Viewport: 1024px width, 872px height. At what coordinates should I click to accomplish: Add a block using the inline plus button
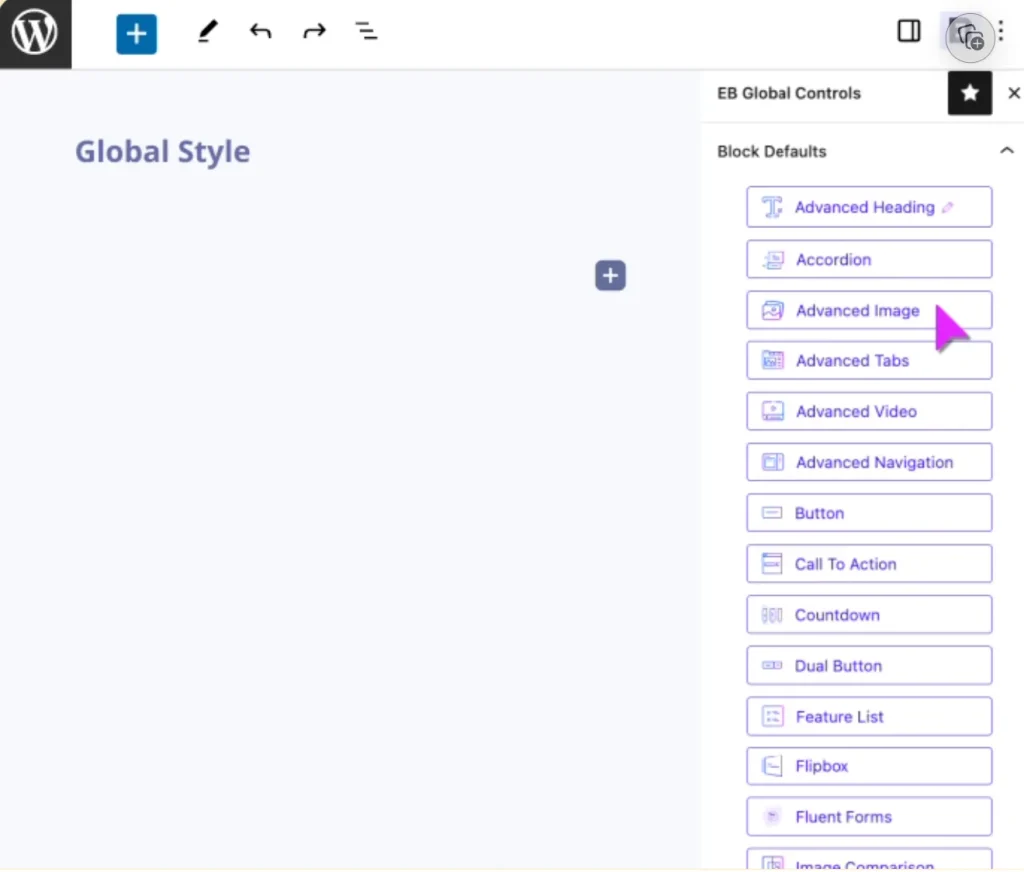coord(610,275)
